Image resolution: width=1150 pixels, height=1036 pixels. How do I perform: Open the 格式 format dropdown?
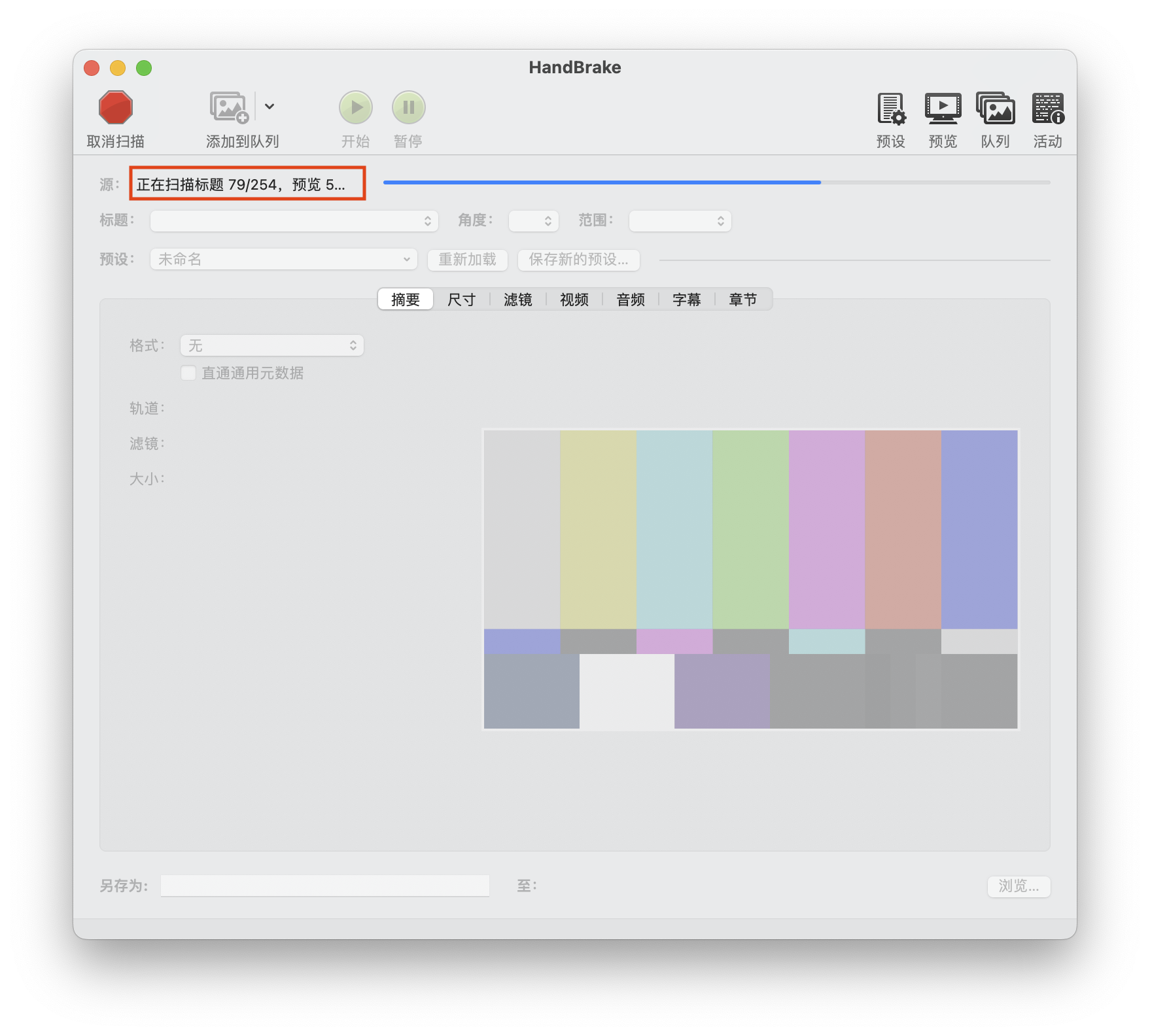(272, 345)
